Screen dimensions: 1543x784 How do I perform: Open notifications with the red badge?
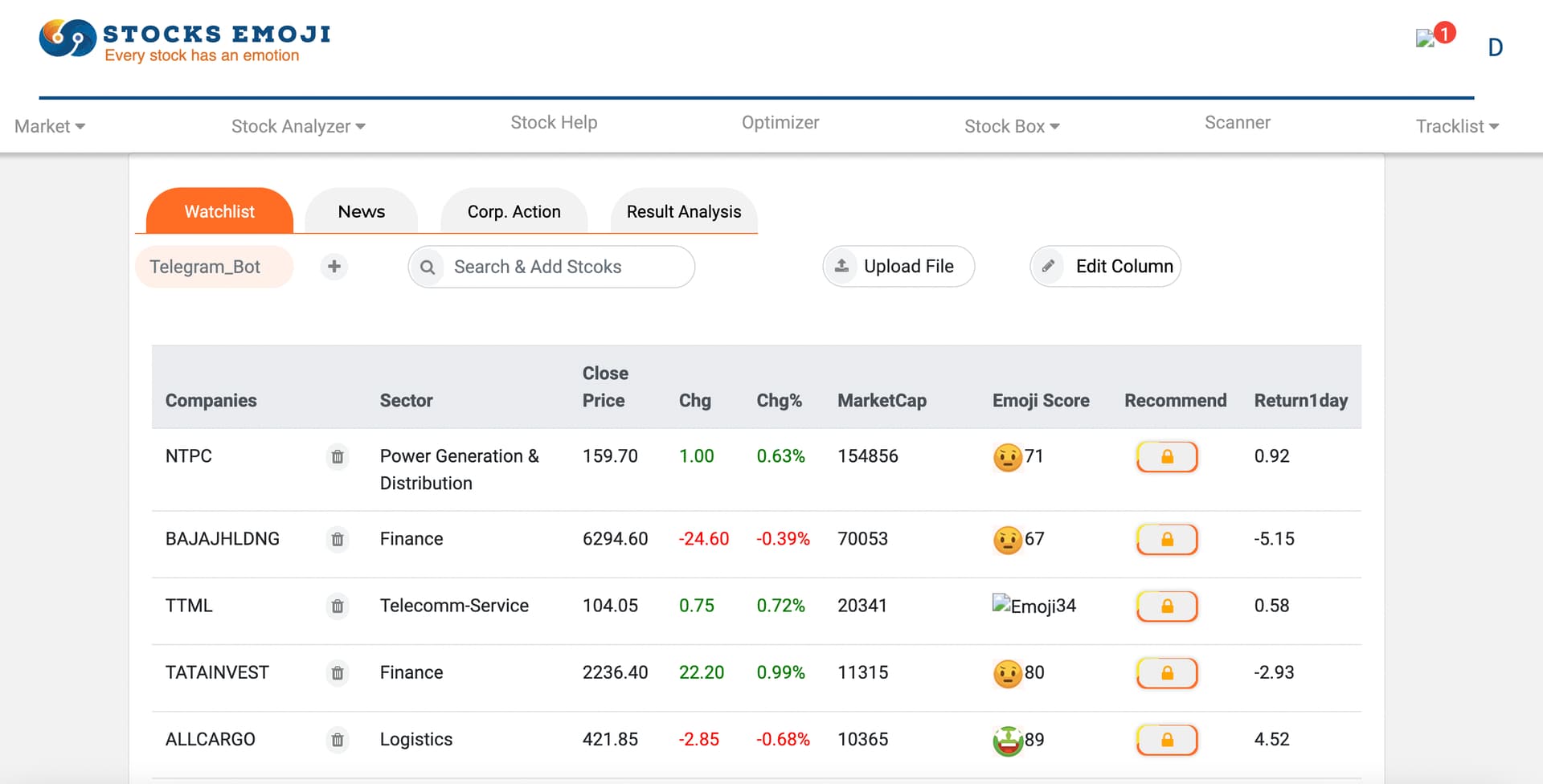tap(1435, 36)
